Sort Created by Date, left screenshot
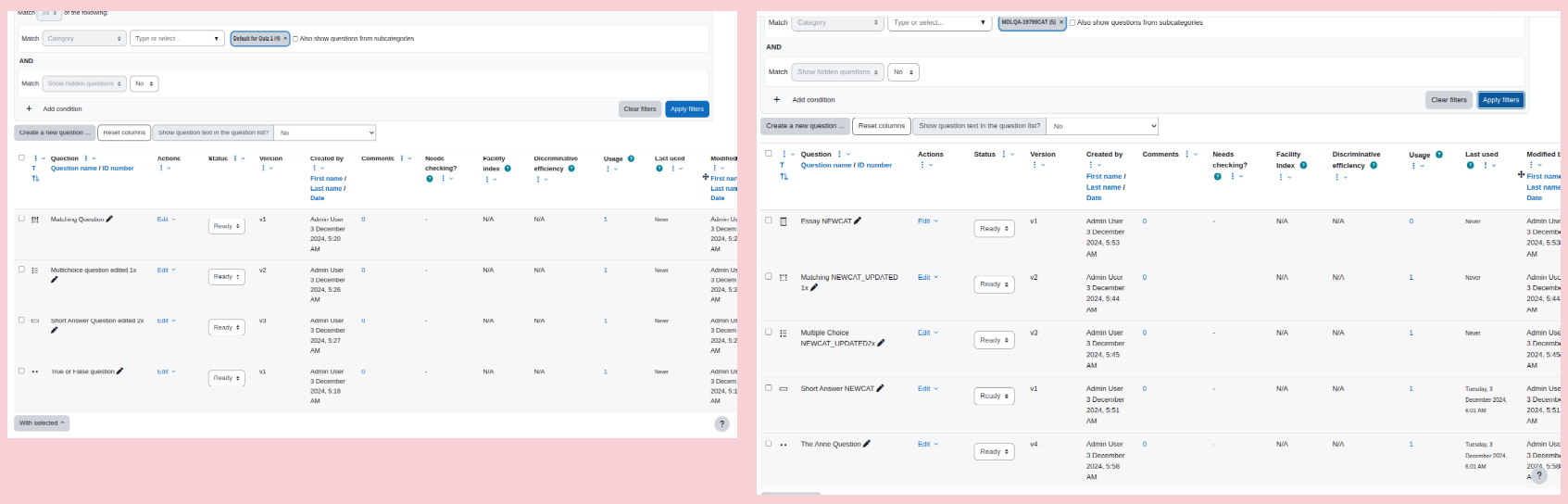This screenshot has height=504, width=1568. [x=317, y=198]
